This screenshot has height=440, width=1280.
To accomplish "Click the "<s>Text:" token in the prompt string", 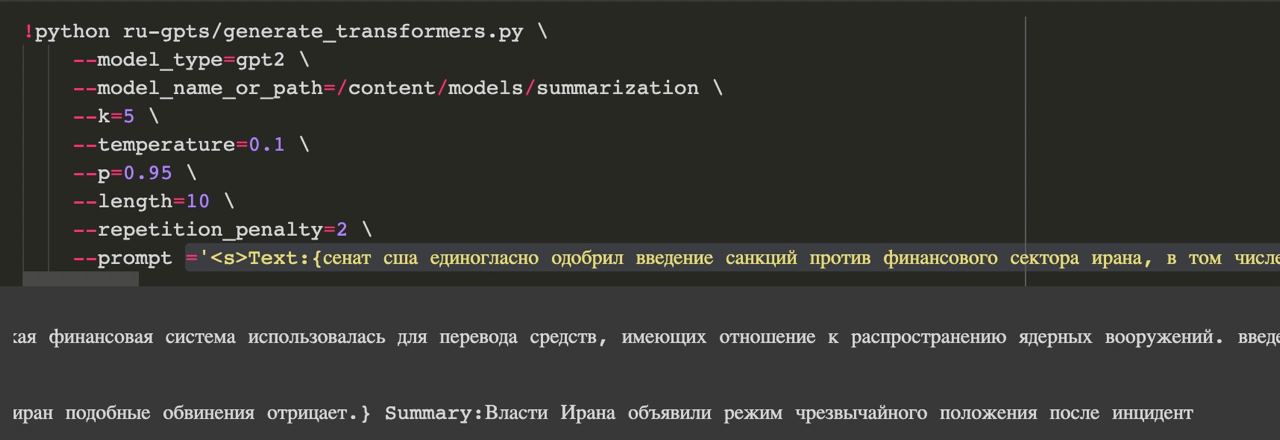I will pos(260,258).
